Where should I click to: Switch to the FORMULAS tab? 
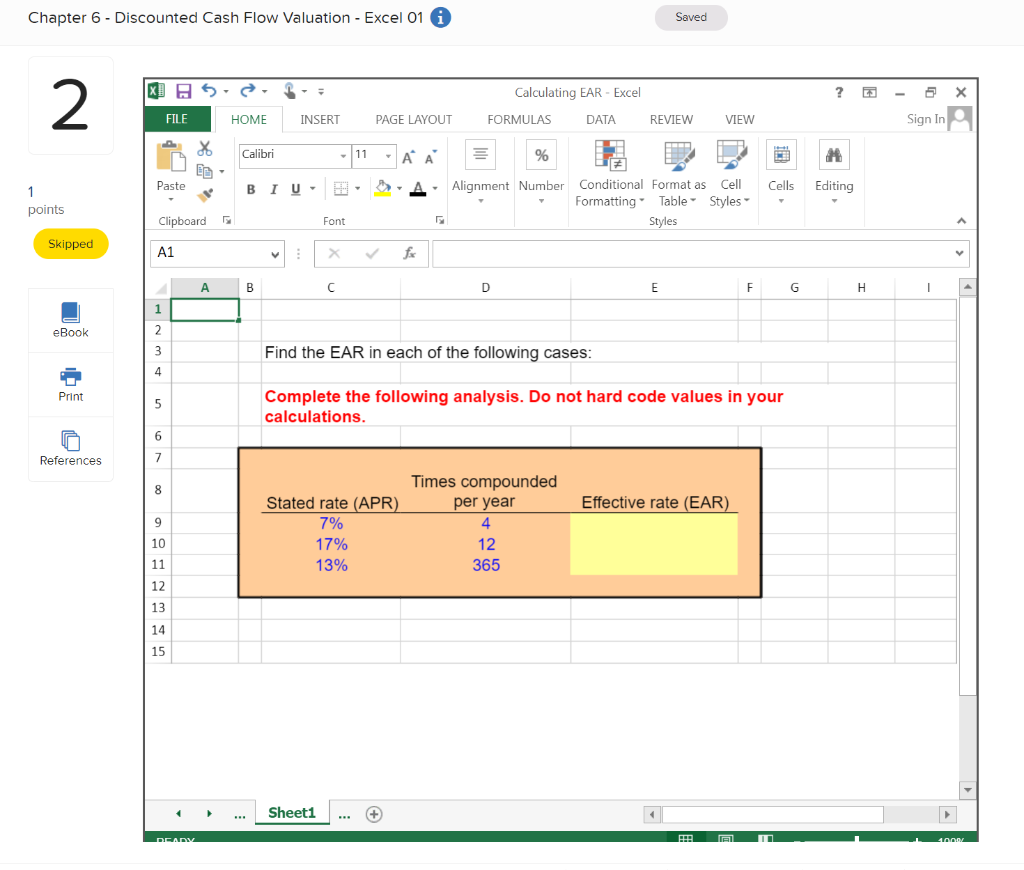coord(519,120)
